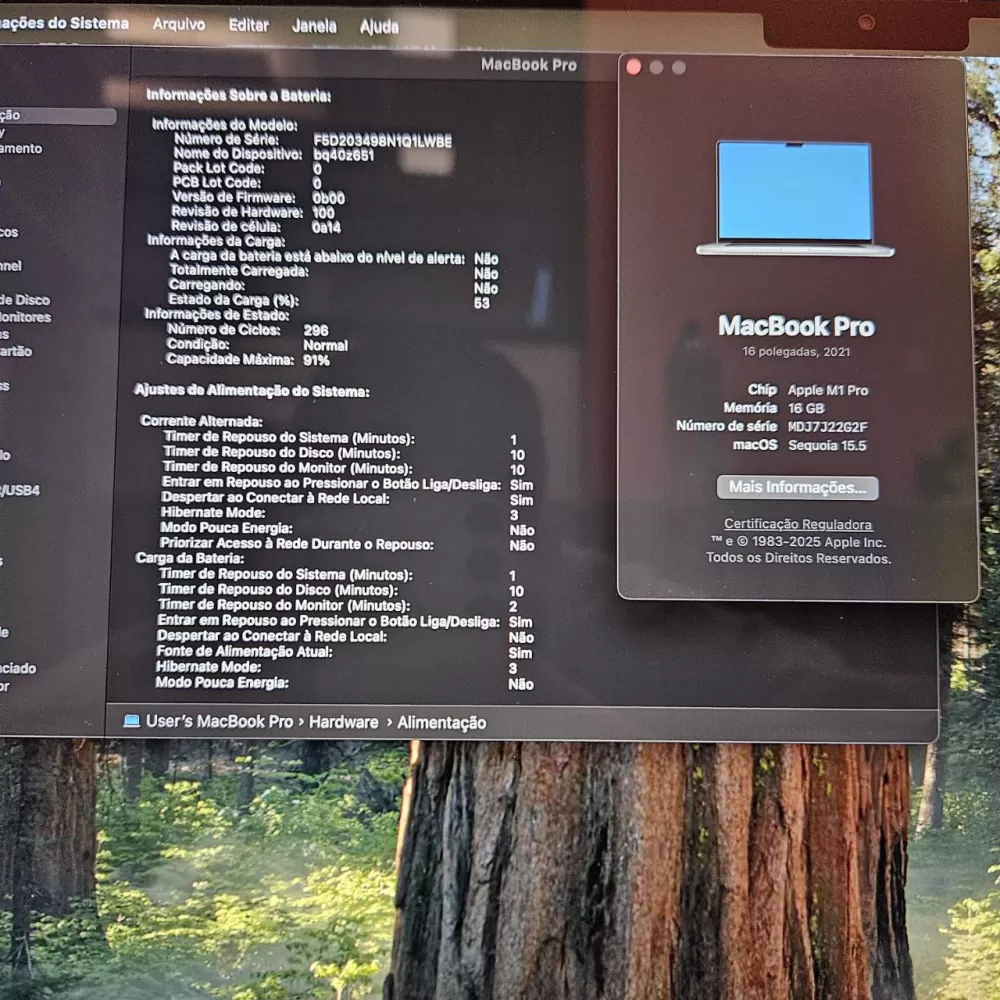The image size is (1000, 1000).
Task: Open the Certificação Reguladora link
Action: pos(798,524)
